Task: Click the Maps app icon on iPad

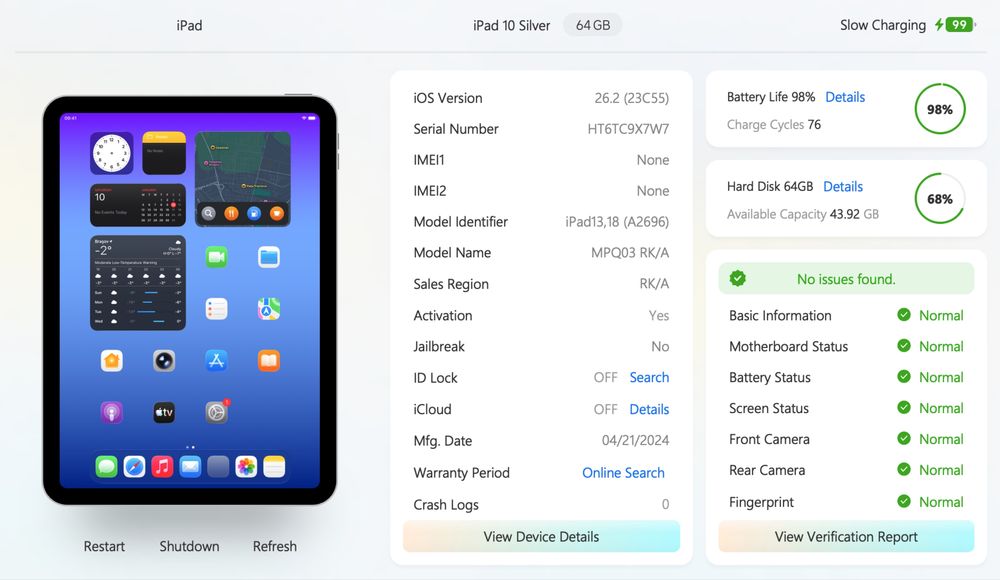Action: point(268,309)
